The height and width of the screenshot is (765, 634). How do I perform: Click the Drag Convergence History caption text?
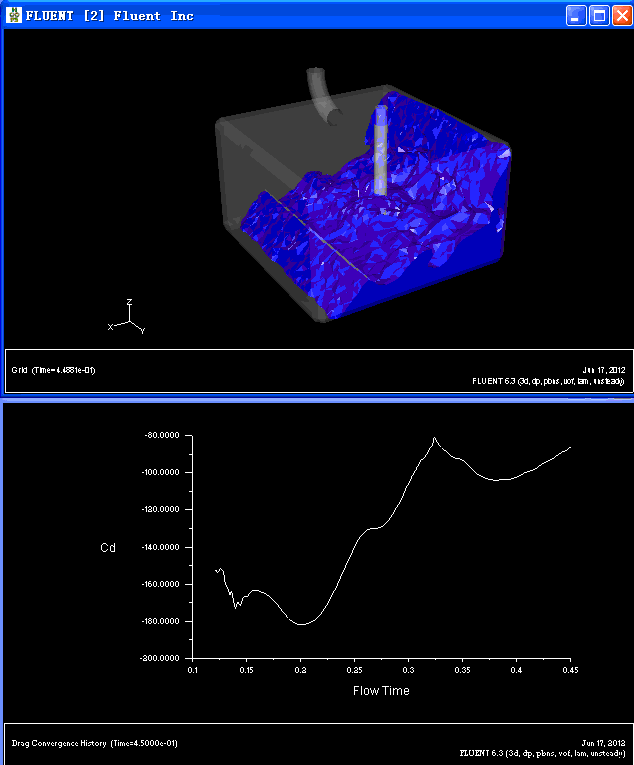[x=95, y=744]
